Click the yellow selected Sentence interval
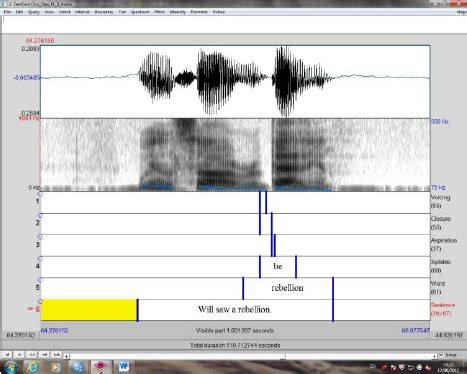 click(89, 310)
